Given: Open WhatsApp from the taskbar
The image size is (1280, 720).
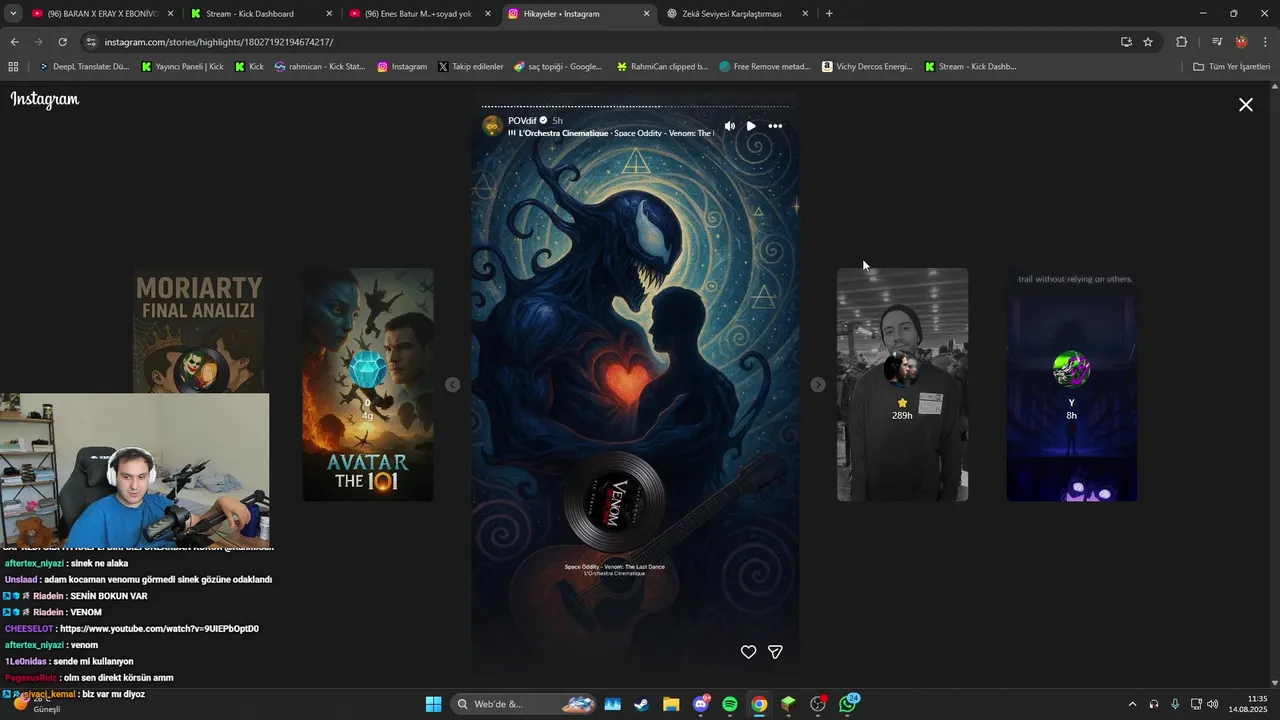Looking at the screenshot, I should pos(849,704).
